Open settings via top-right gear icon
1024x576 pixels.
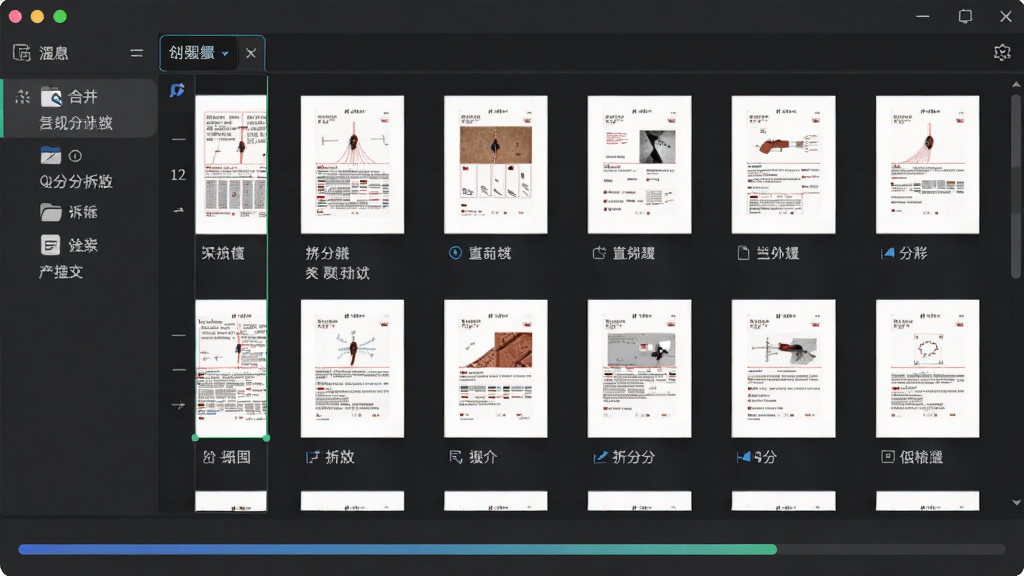tap(1002, 52)
